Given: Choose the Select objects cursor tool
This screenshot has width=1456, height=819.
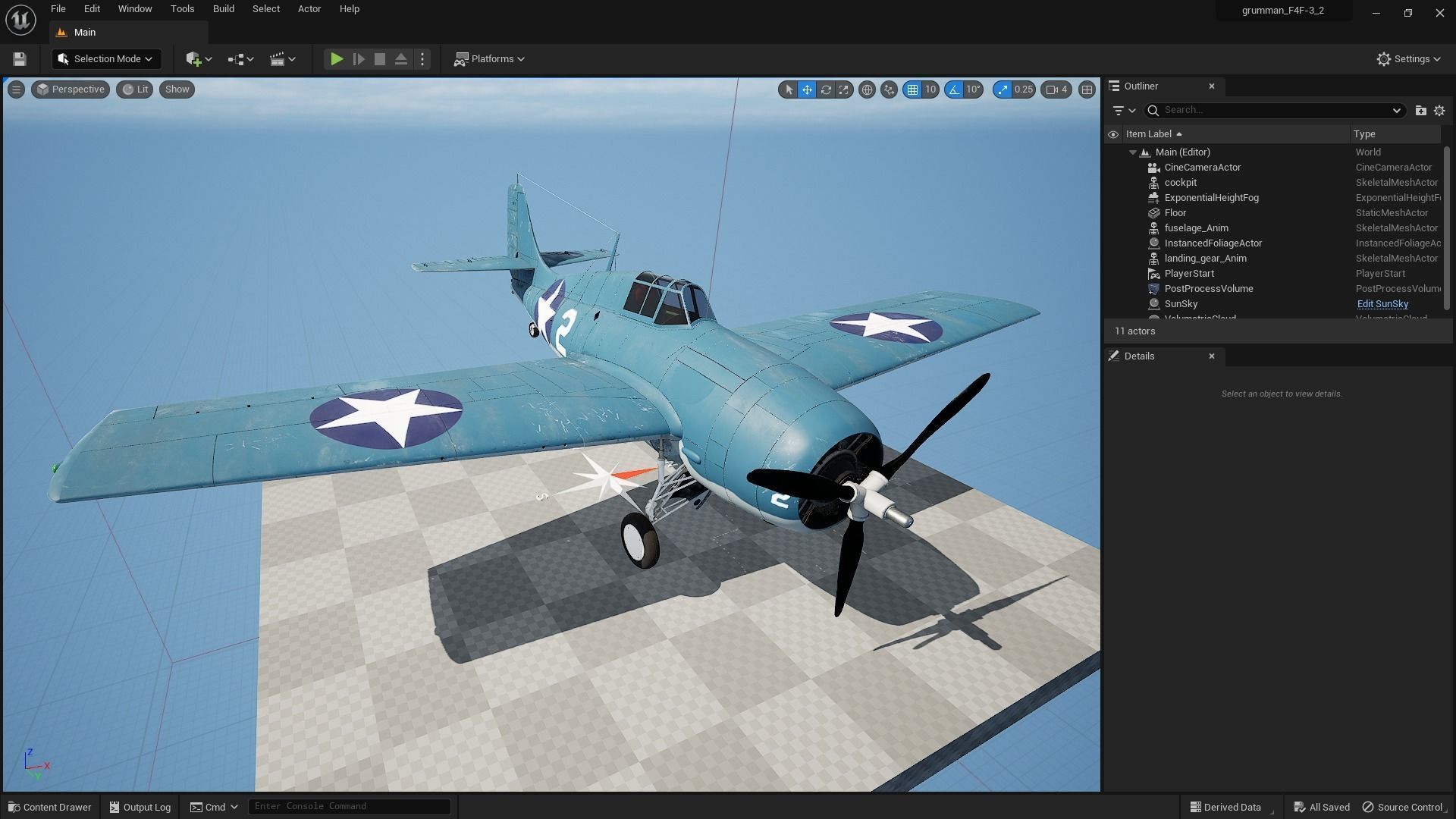Looking at the screenshot, I should tap(789, 89).
